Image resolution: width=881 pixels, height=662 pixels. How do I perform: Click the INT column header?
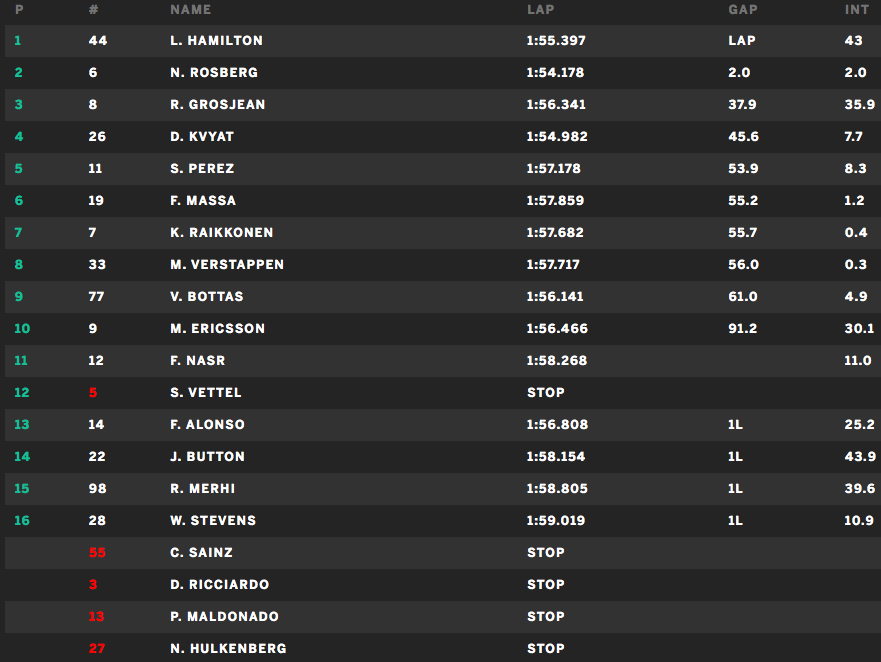pos(856,9)
